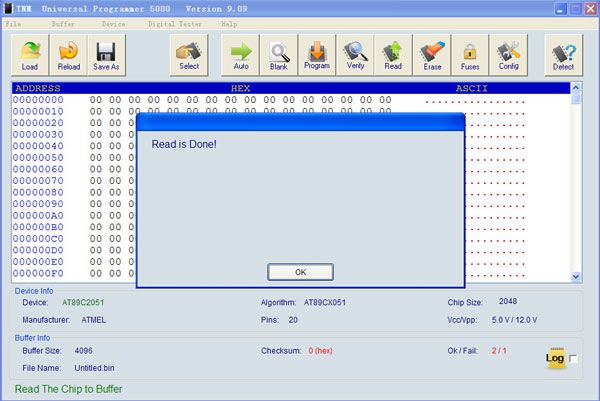The width and height of the screenshot is (600, 401).
Task: Open the Device menu
Action: click(x=113, y=23)
